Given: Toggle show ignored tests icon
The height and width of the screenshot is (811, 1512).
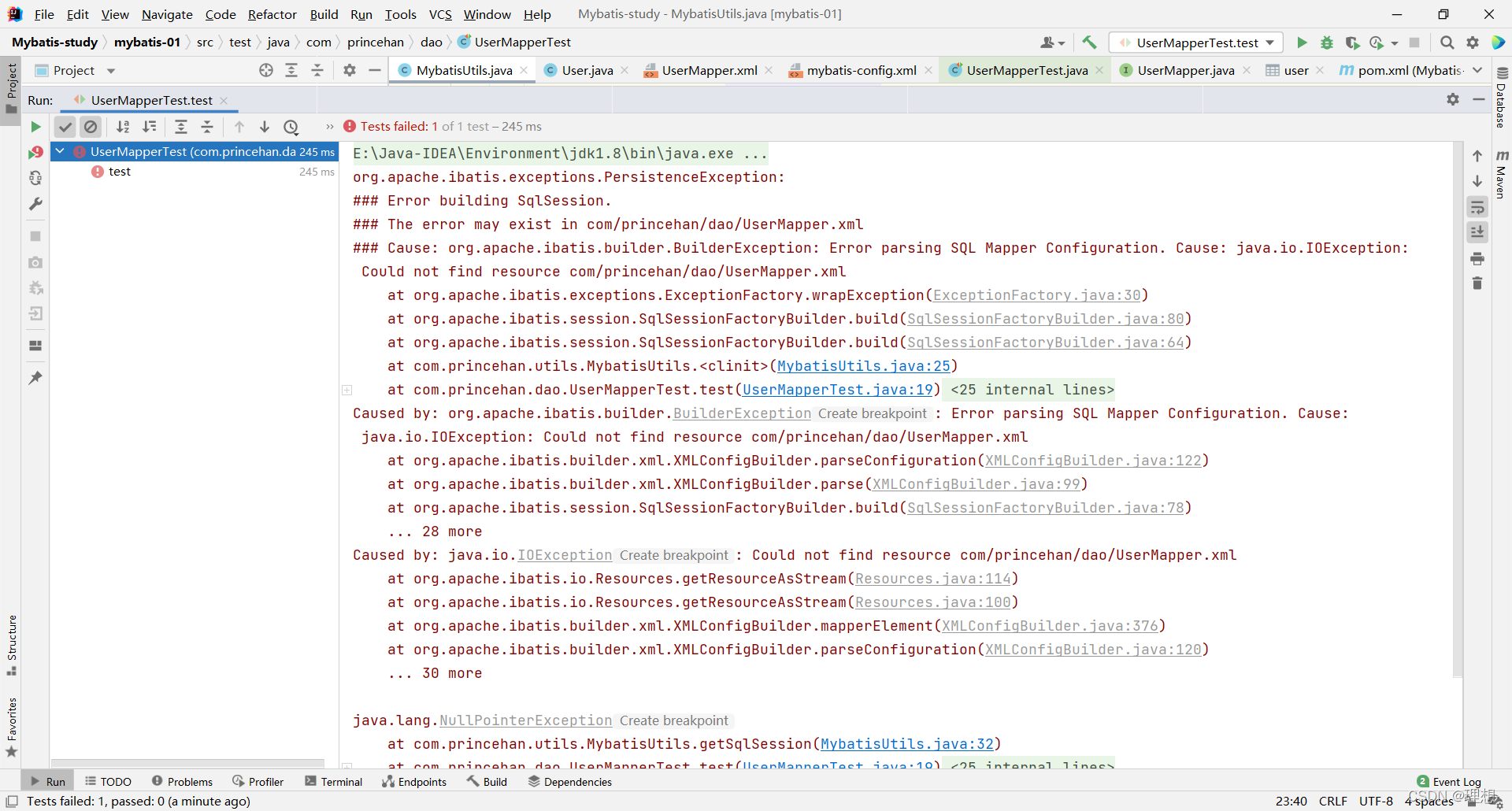Looking at the screenshot, I should click(91, 127).
